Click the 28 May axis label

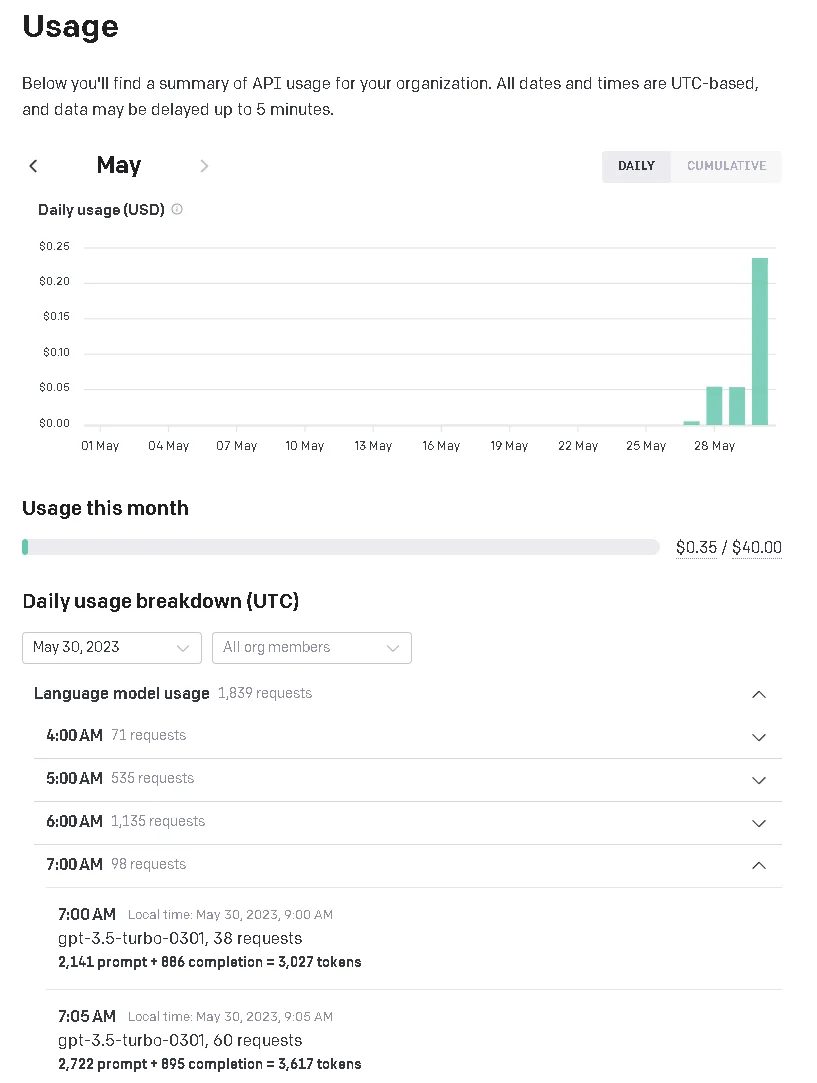pos(715,446)
